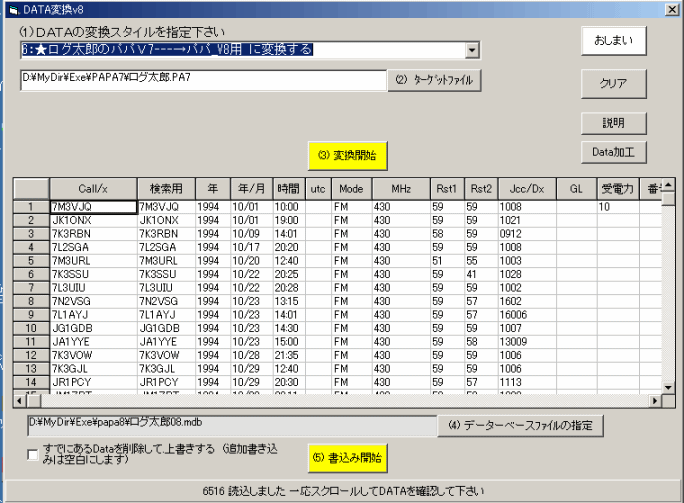Click the 6516 読込しました status message
Image resolution: width=684 pixels, height=503 pixels.
coord(343,491)
